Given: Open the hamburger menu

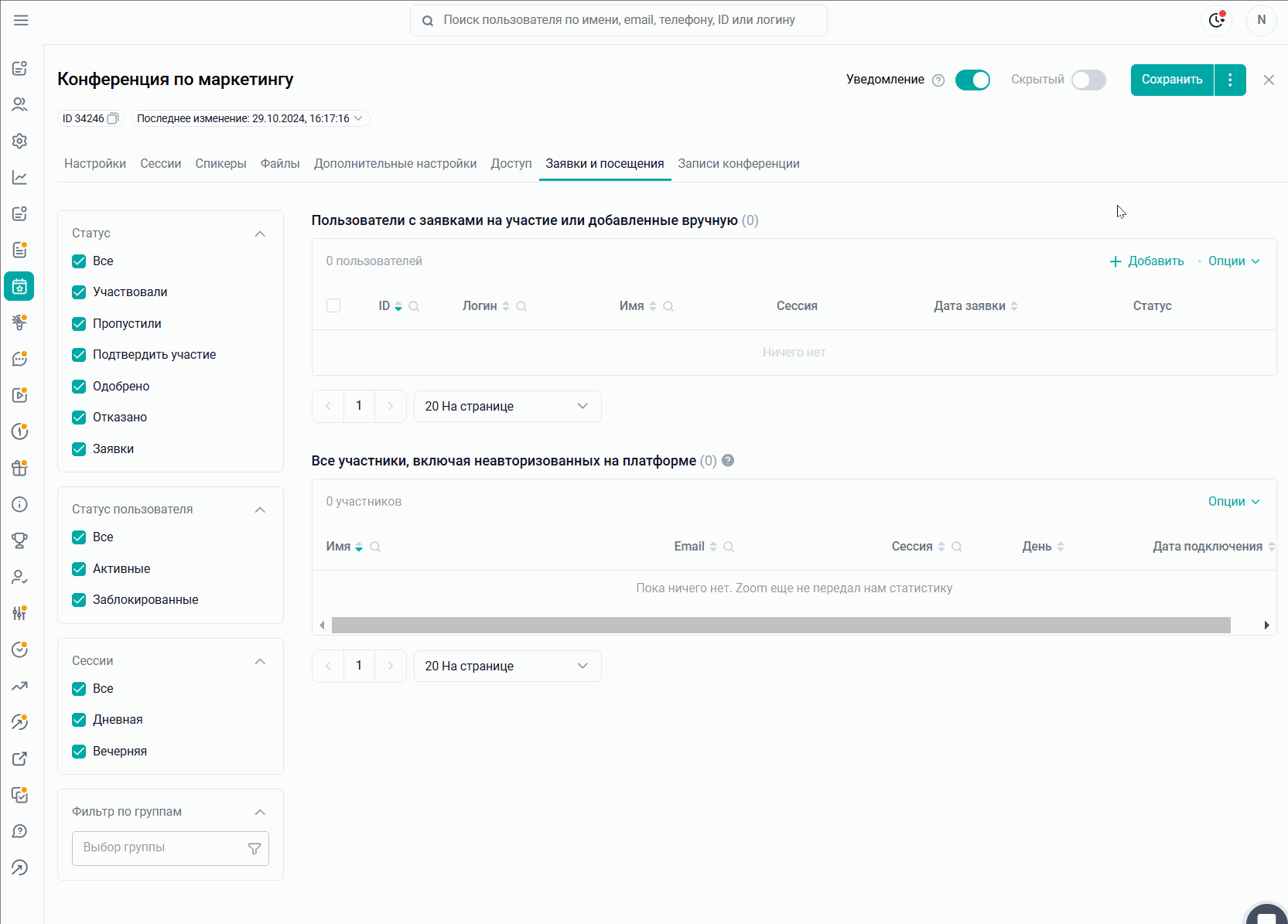Looking at the screenshot, I should point(21,20).
